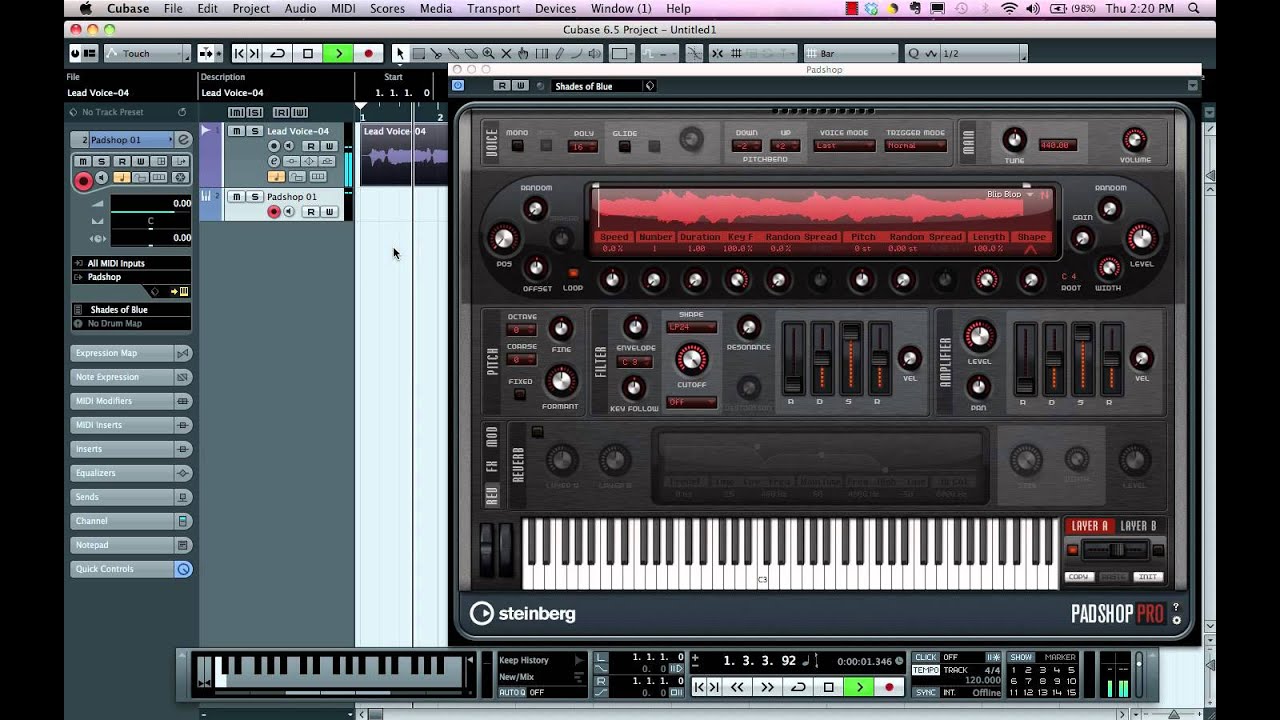Toggle the Padshop MONO switch
The height and width of the screenshot is (720, 1280).
[x=517, y=146]
